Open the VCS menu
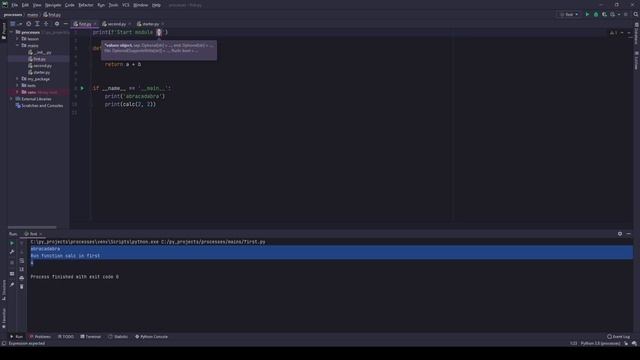This screenshot has width=640, height=360. (x=126, y=5)
